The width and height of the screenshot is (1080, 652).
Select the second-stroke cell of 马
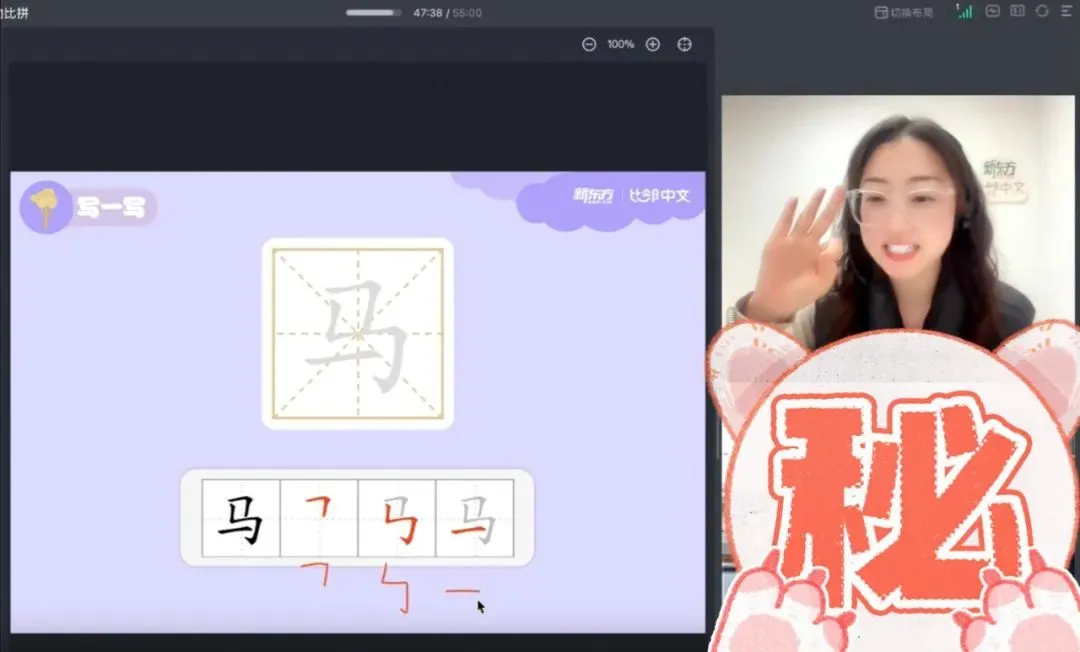click(397, 518)
